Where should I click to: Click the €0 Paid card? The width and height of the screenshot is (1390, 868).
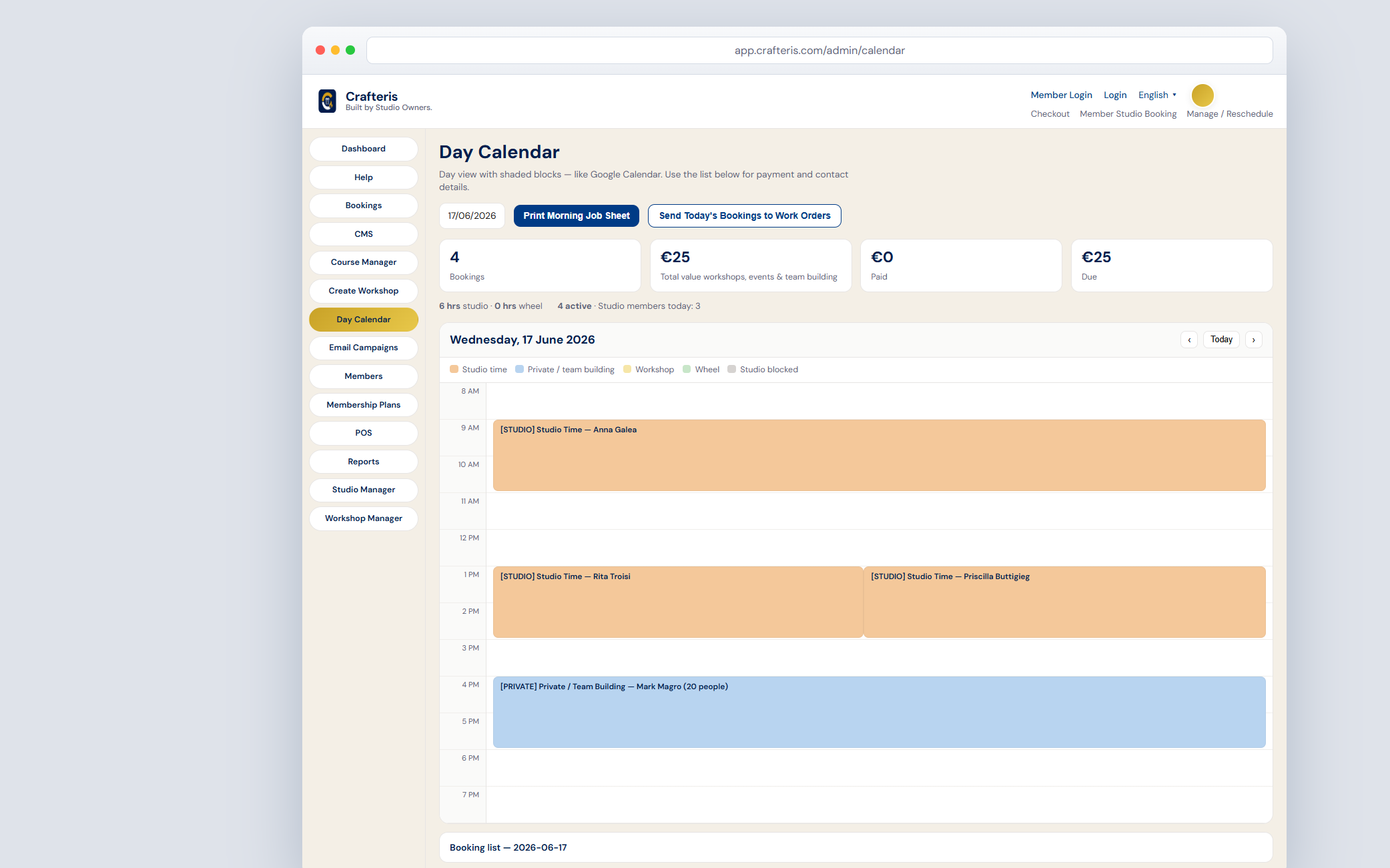(961, 266)
